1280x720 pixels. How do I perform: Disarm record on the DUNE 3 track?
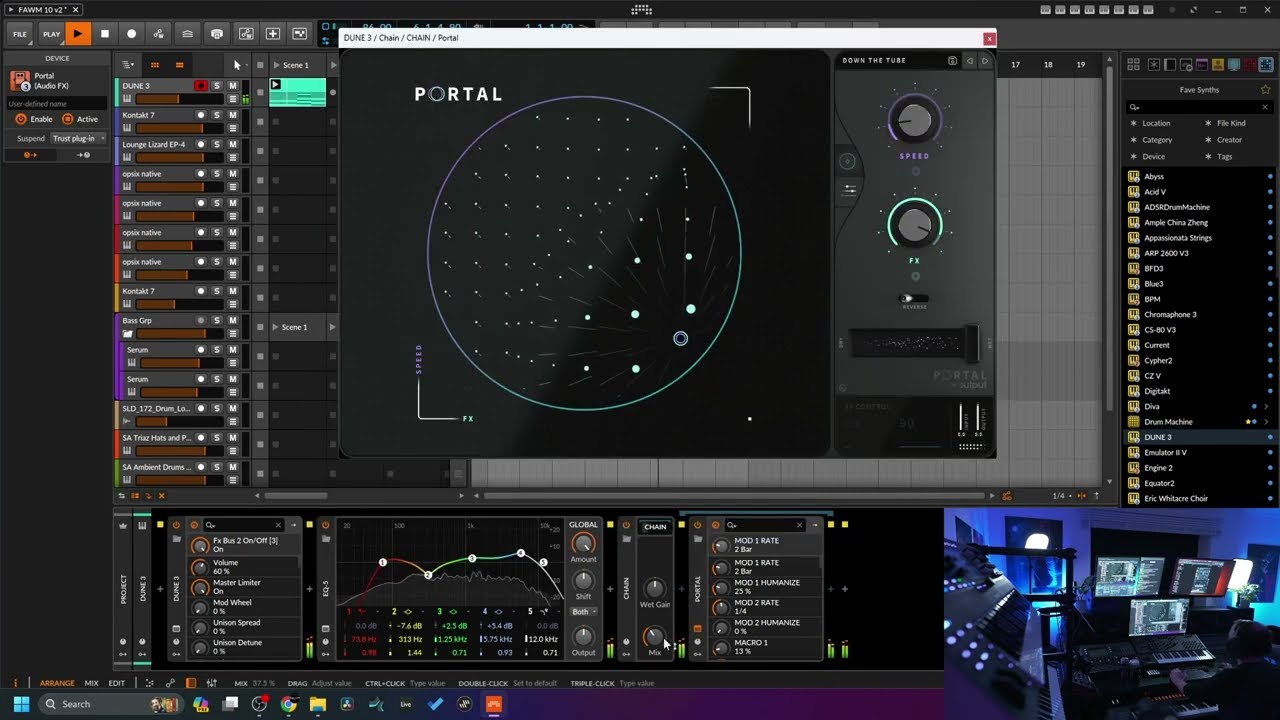(200, 86)
